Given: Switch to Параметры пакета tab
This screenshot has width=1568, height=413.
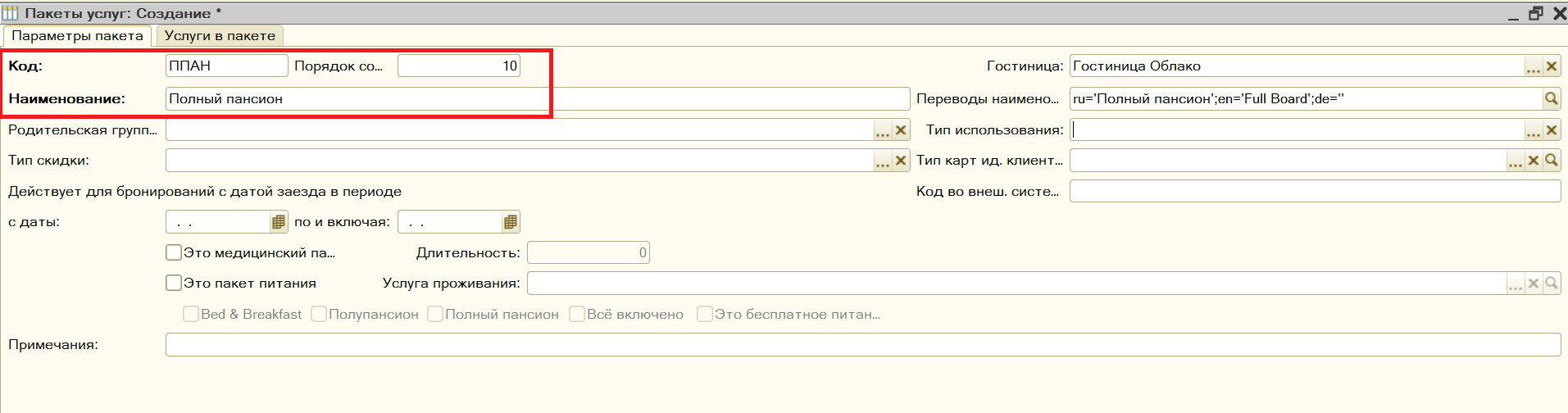Looking at the screenshot, I should pos(77,36).
